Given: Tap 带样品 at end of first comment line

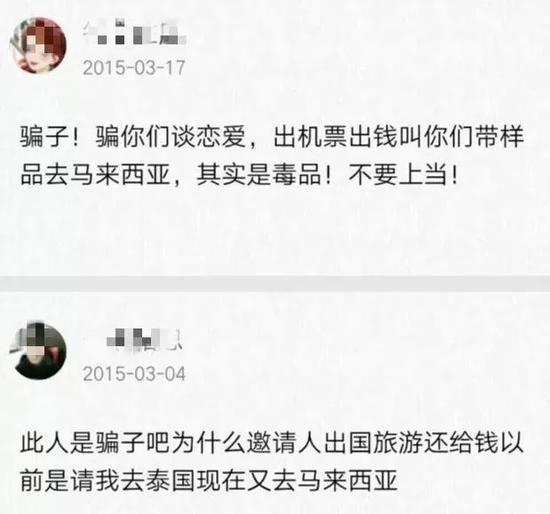Looking at the screenshot, I should (499, 137).
